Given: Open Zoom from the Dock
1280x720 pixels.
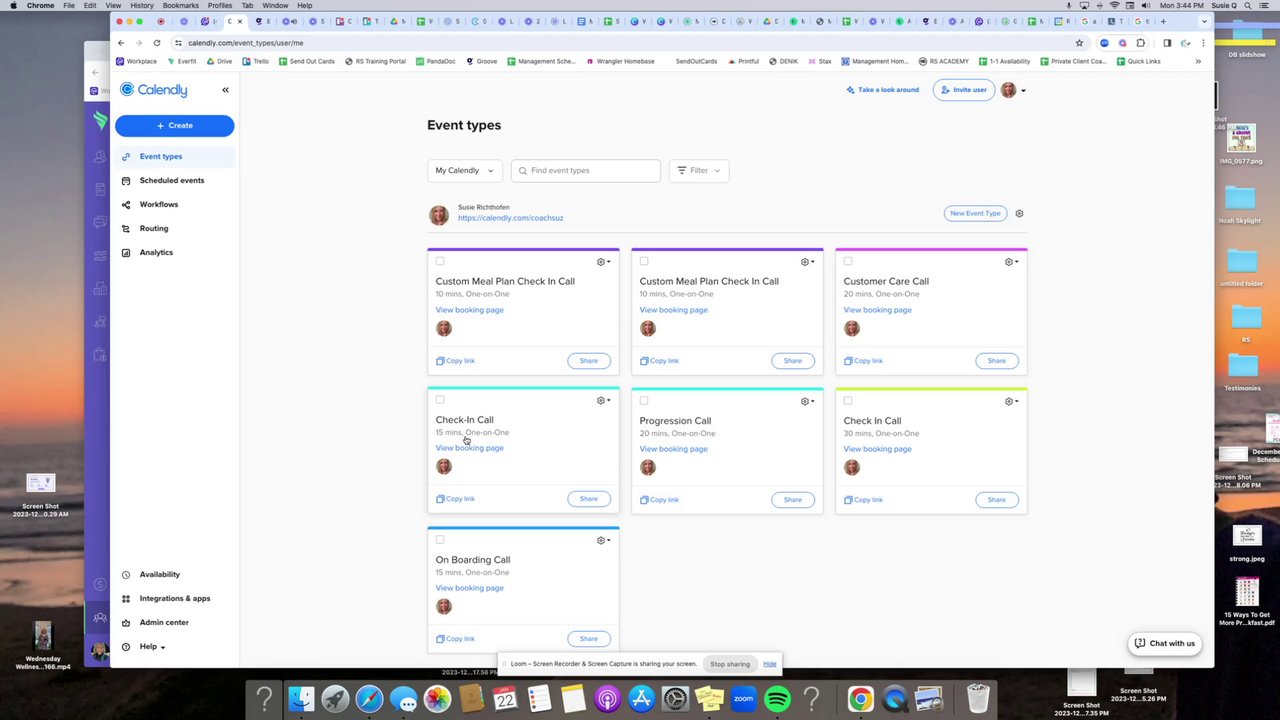Looking at the screenshot, I should [743, 698].
